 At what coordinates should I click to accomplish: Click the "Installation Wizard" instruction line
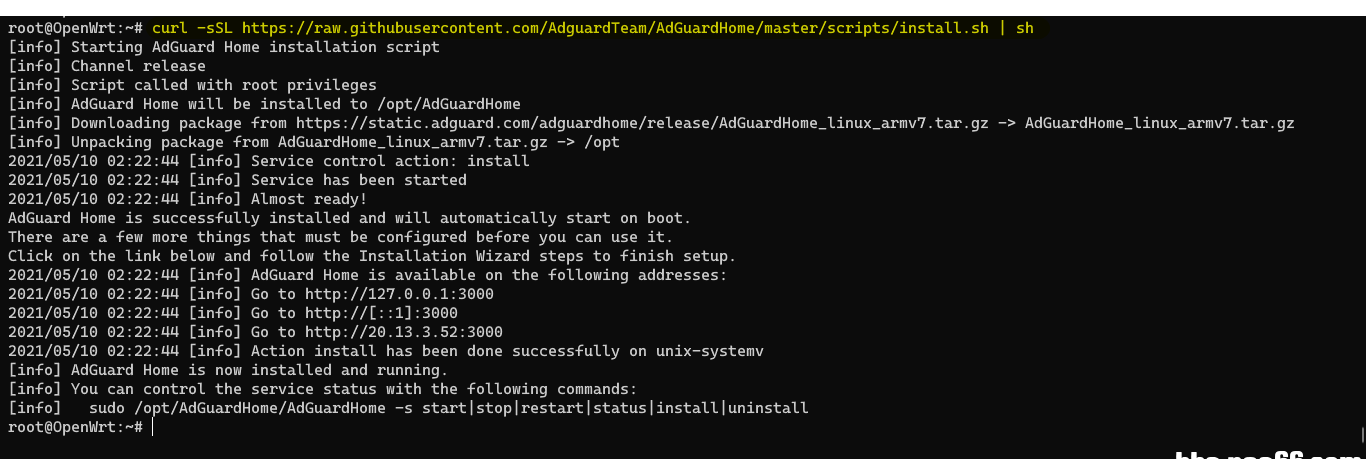point(372,256)
